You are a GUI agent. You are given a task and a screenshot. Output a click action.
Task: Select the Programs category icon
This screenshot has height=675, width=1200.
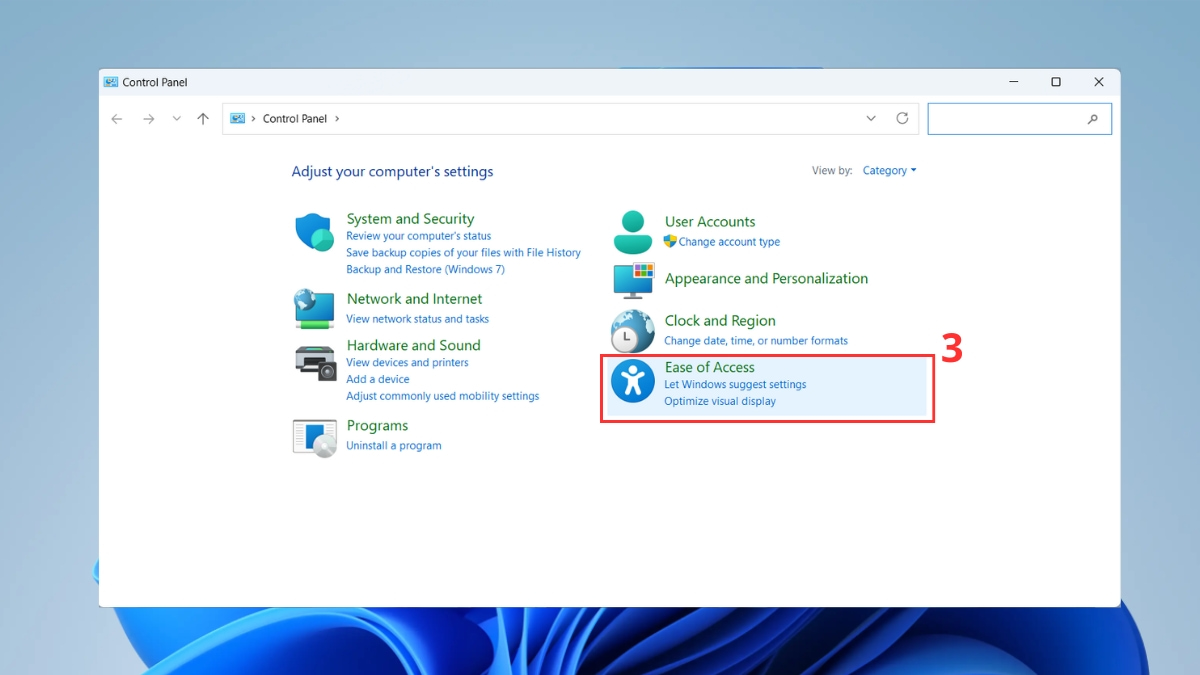tap(314, 437)
